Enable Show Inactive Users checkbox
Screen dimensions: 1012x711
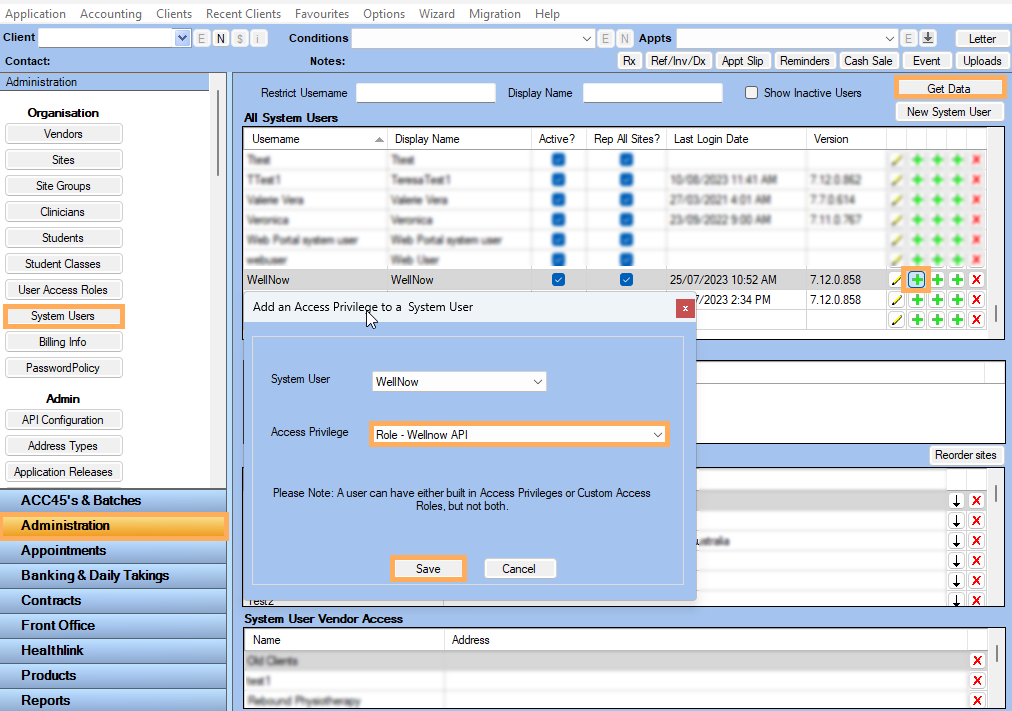click(751, 93)
